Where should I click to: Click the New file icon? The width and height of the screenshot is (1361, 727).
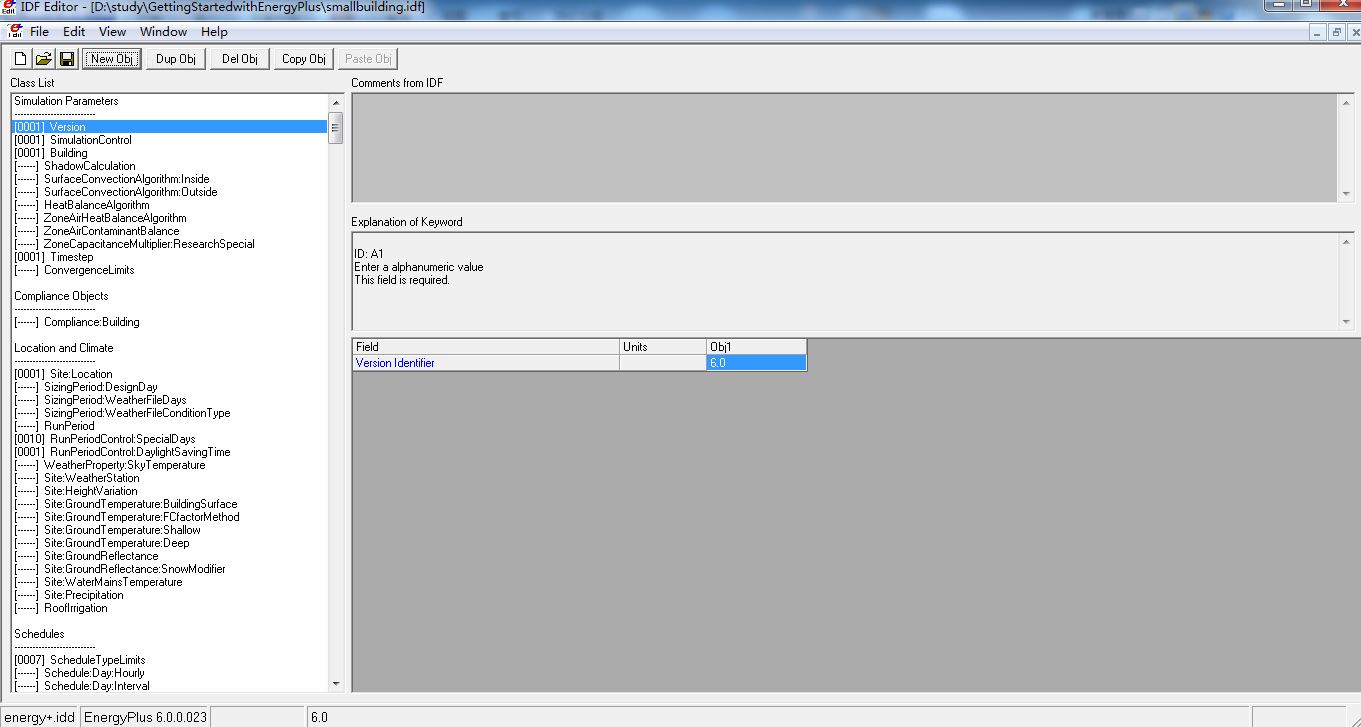(20, 59)
